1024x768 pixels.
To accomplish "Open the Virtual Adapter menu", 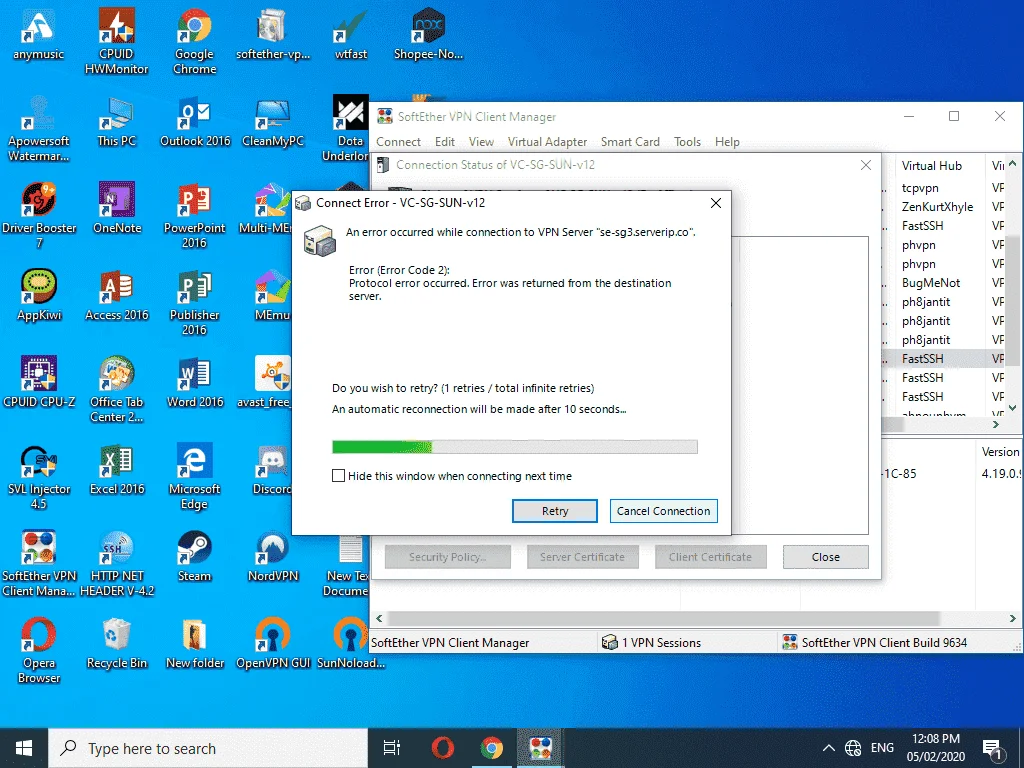I will [547, 142].
